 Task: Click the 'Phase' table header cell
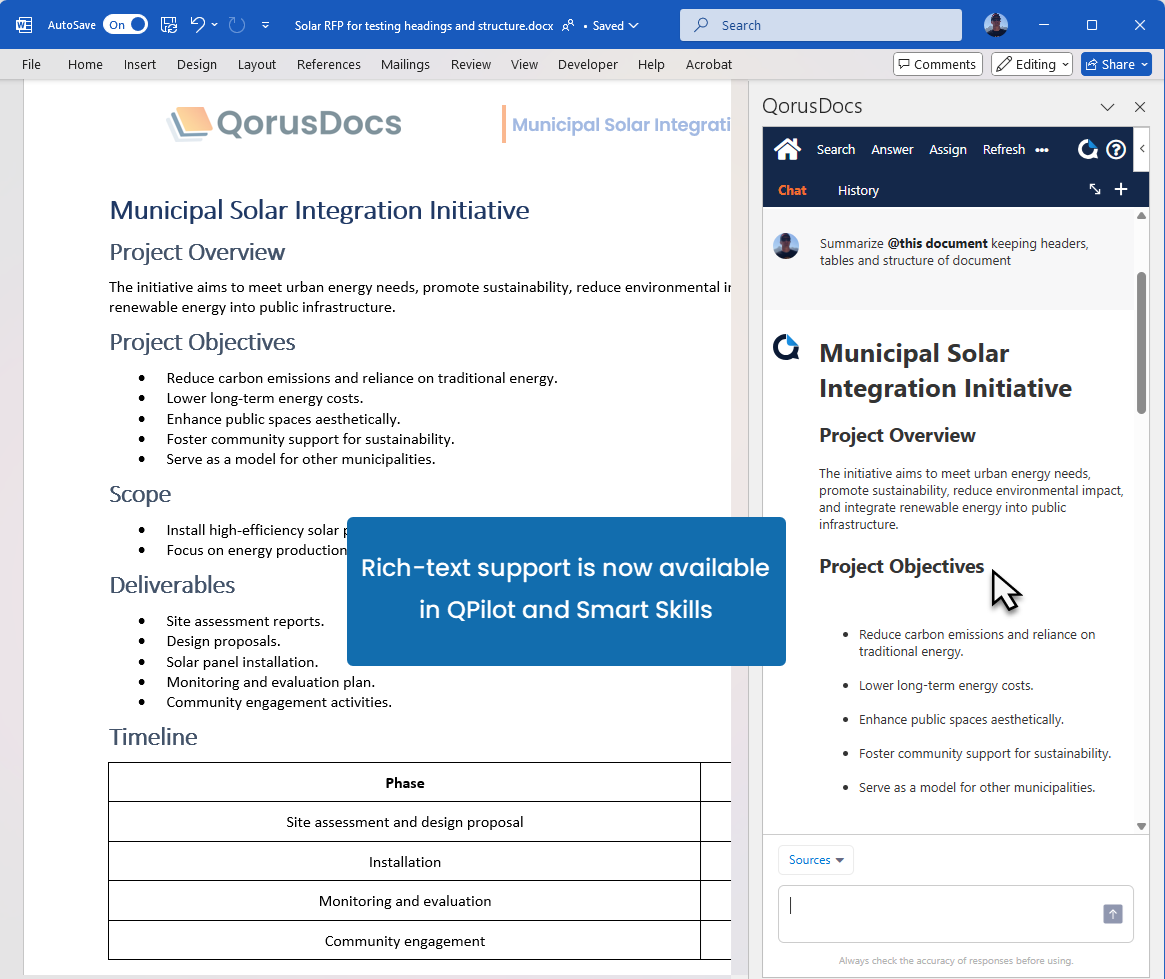pyautogui.click(x=405, y=783)
